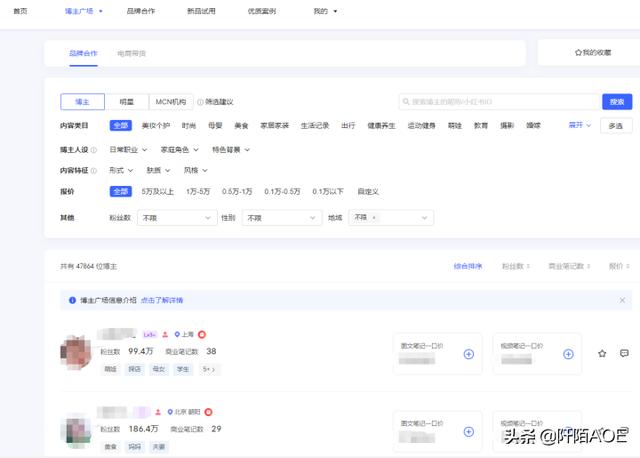The image size is (640, 458).
Task: Open the 博主广场 dropdown in the top navigation
Action: [x=84, y=11]
